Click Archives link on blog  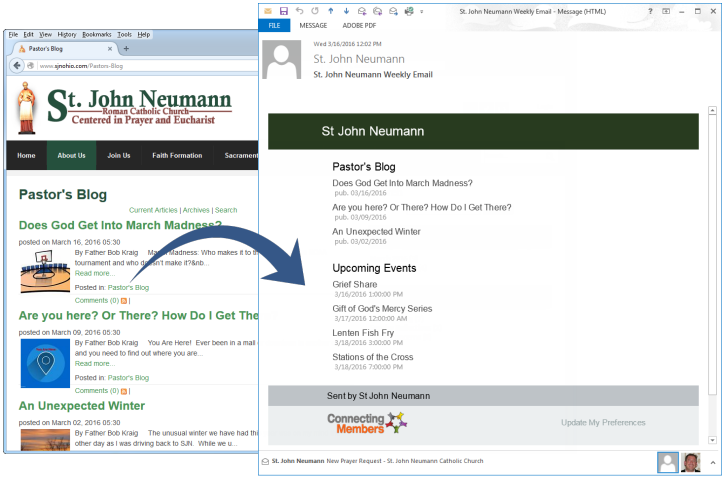point(196,210)
